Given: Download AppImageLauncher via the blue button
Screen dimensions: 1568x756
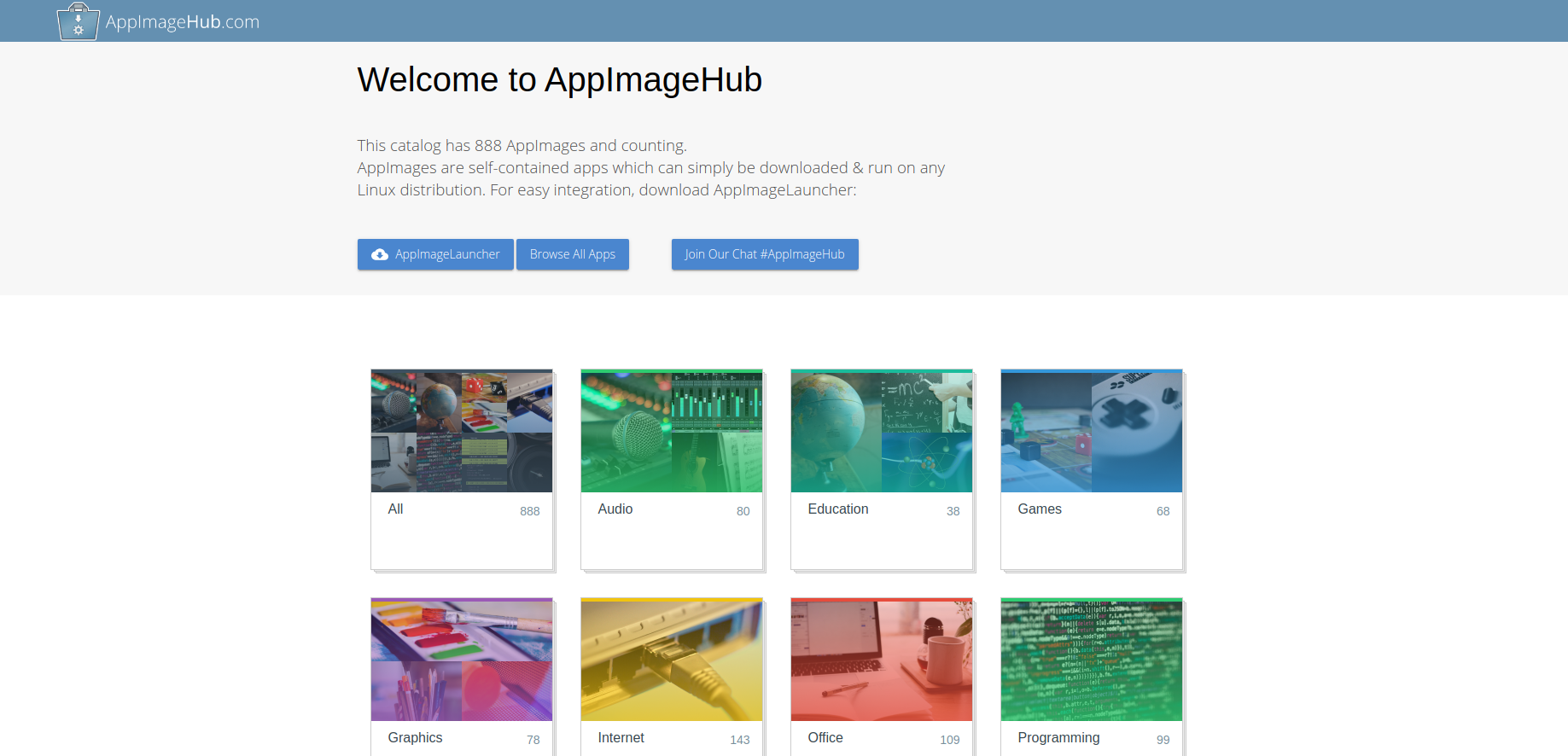Looking at the screenshot, I should [x=435, y=254].
